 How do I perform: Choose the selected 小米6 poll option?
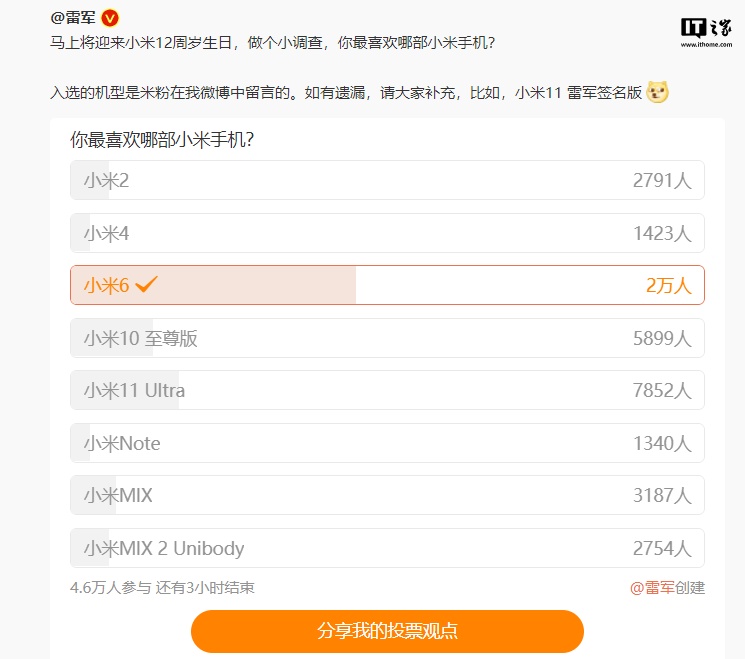tap(387, 285)
